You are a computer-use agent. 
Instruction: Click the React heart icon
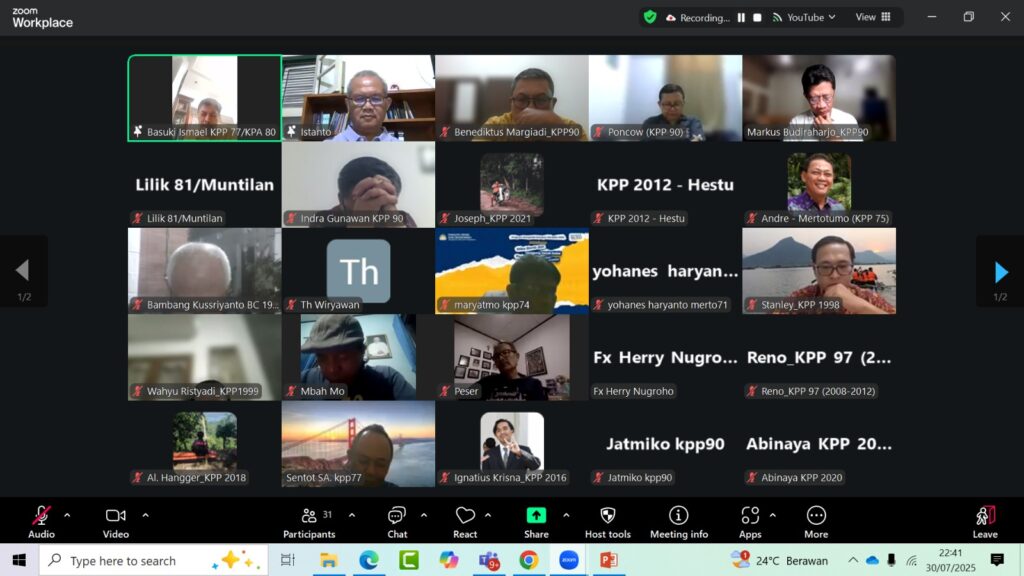pyautogui.click(x=465, y=520)
